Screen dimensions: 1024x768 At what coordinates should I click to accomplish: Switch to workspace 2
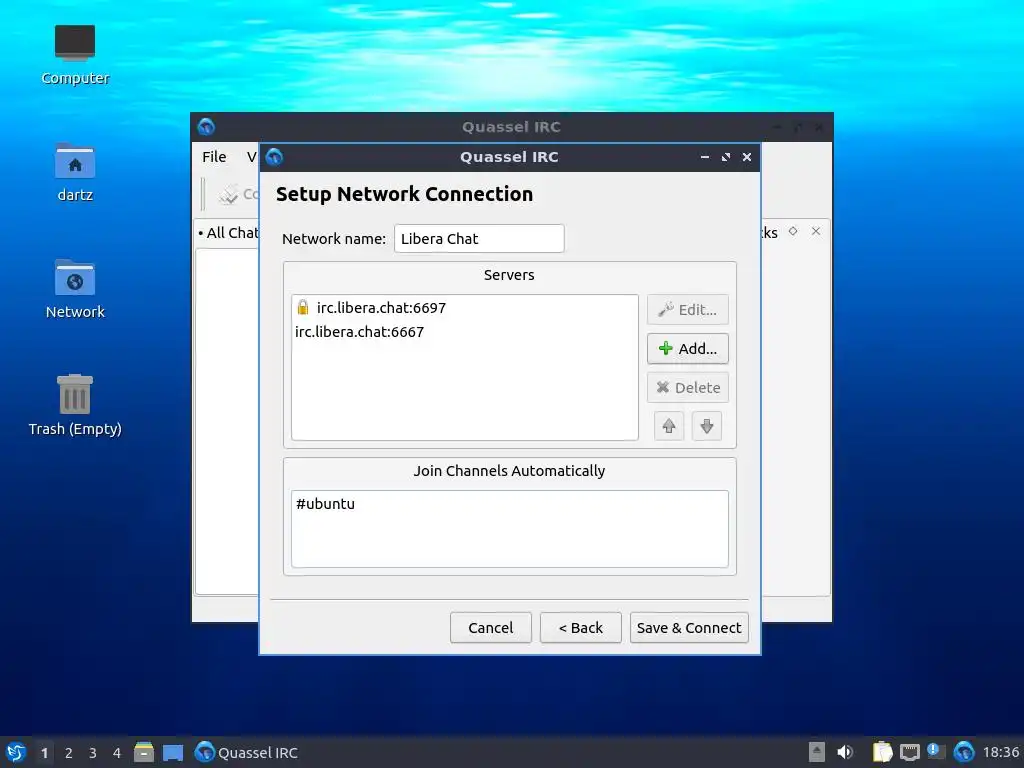pos(69,753)
